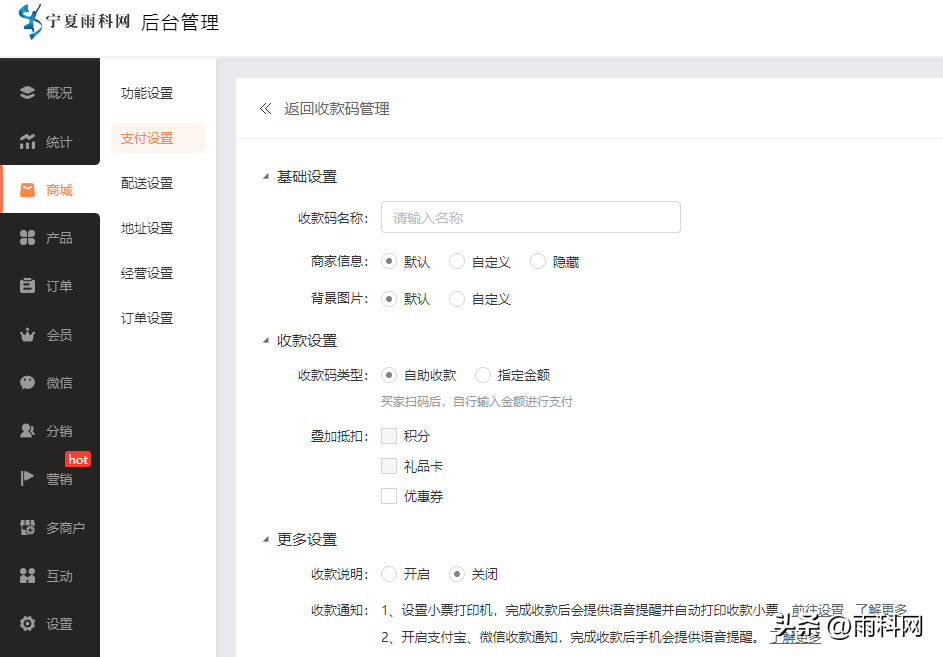The width and height of the screenshot is (943, 657).
Task: Collapse the 收款设置 section triangle
Action: pyautogui.click(x=265, y=341)
